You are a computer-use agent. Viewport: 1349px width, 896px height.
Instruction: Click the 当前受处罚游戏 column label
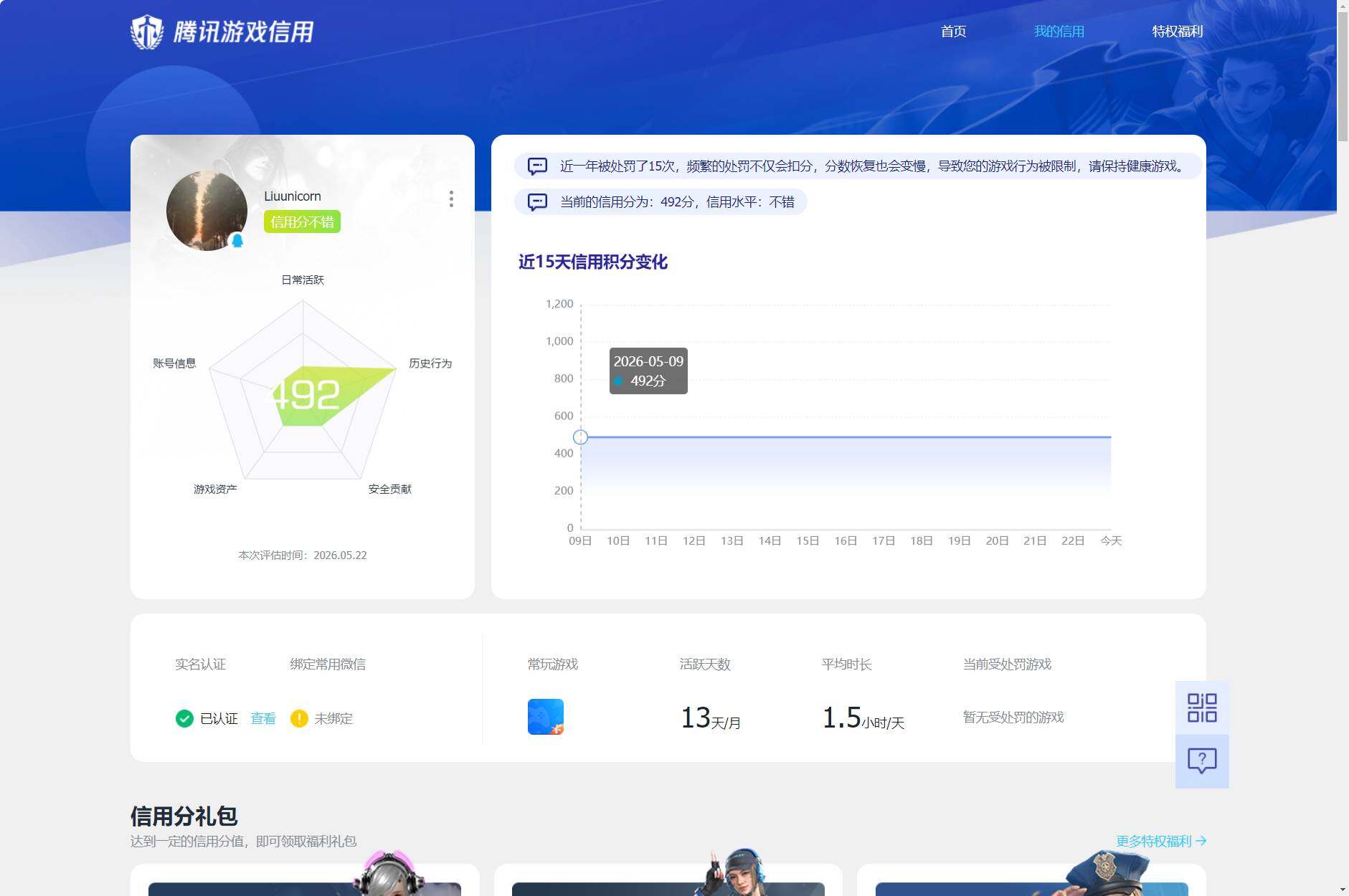(x=1007, y=664)
